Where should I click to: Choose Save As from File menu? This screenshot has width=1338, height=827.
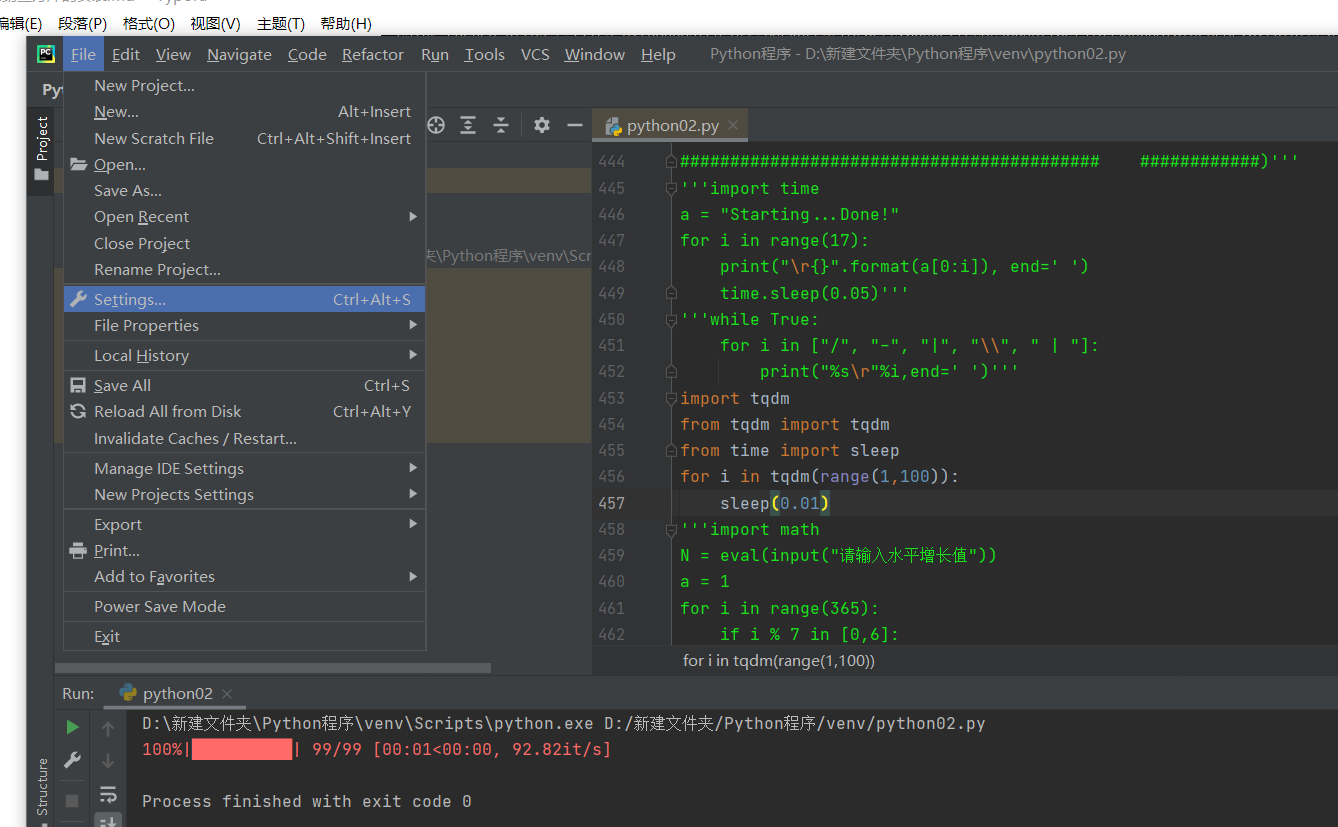pyautogui.click(x=245, y=190)
